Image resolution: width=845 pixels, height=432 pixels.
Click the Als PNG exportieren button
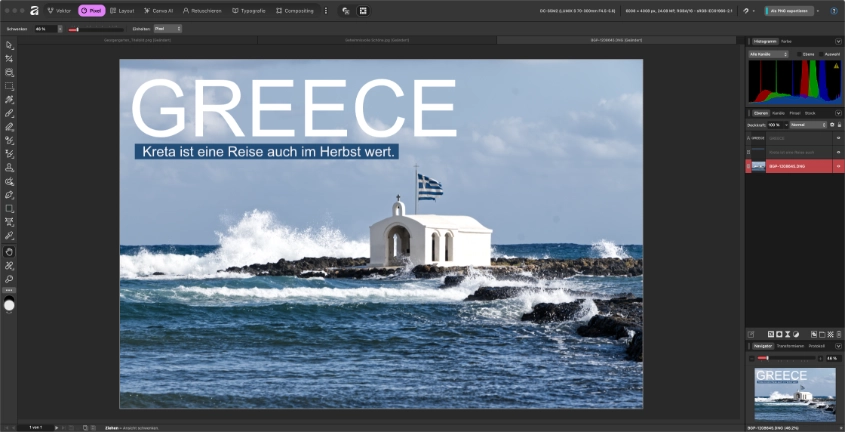(x=790, y=11)
